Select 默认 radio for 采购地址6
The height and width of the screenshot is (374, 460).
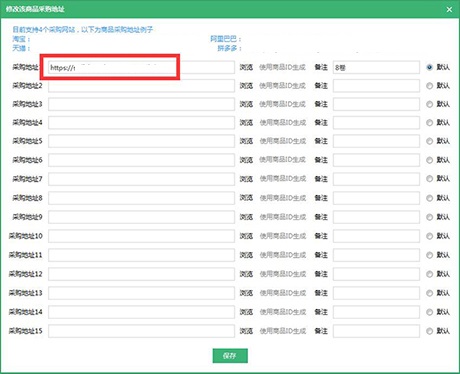429,160
